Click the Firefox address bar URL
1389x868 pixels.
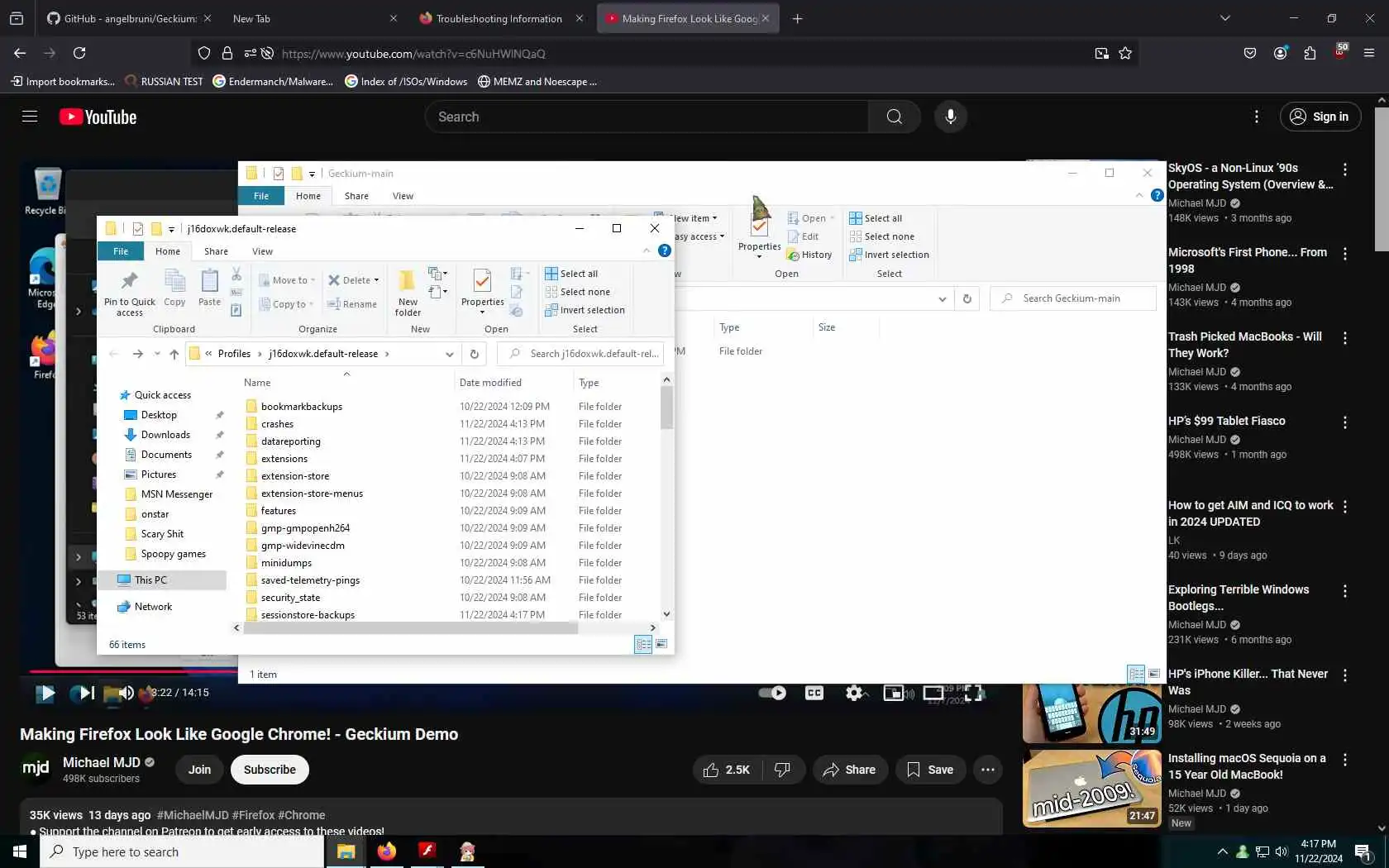click(413, 54)
